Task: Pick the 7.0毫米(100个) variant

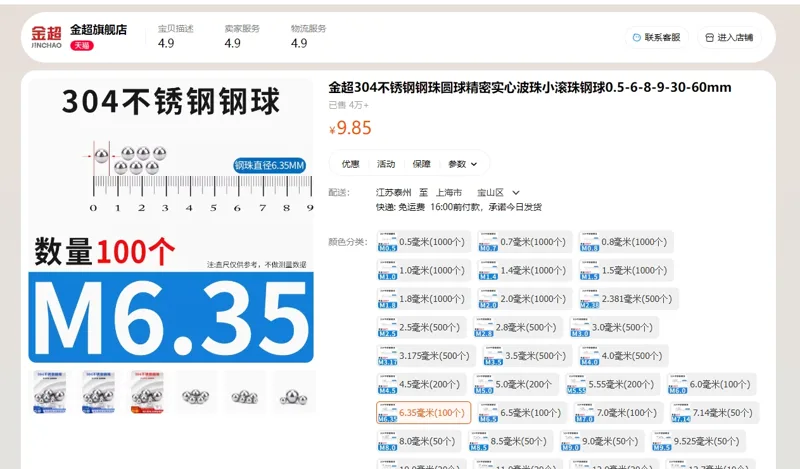Action: coord(618,413)
